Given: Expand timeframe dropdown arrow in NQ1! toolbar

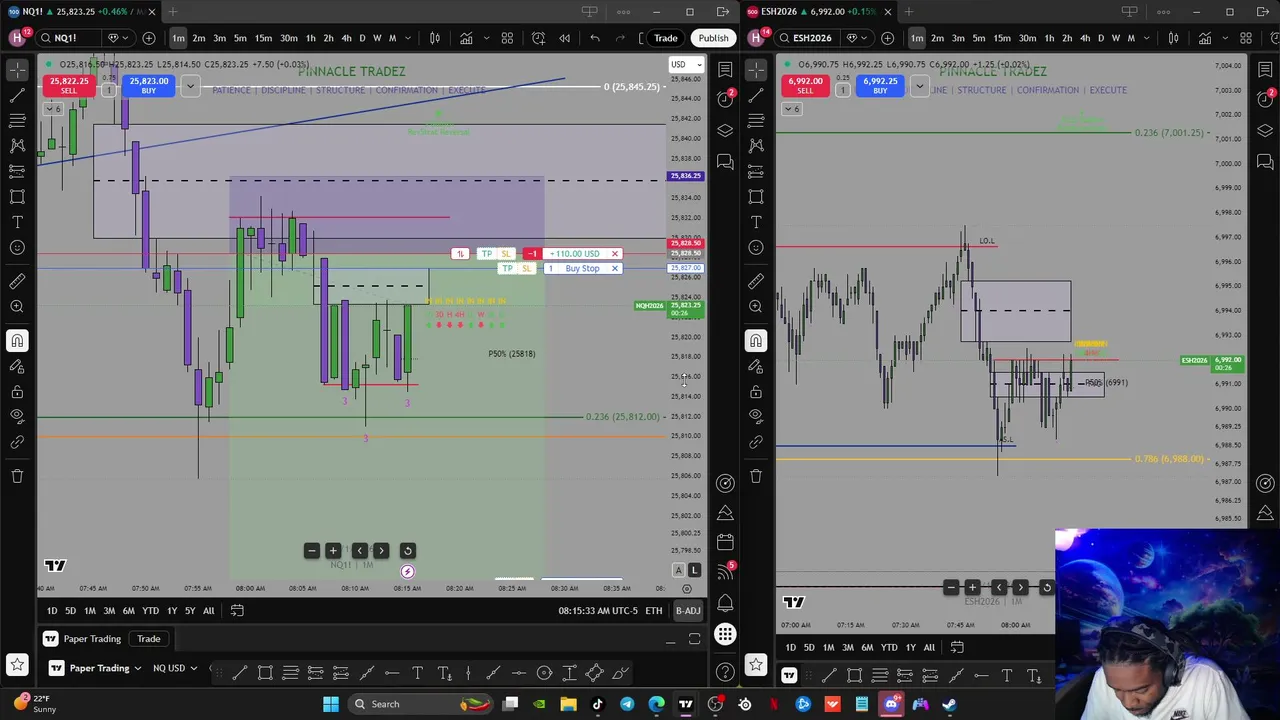Looking at the screenshot, I should 406,38.
